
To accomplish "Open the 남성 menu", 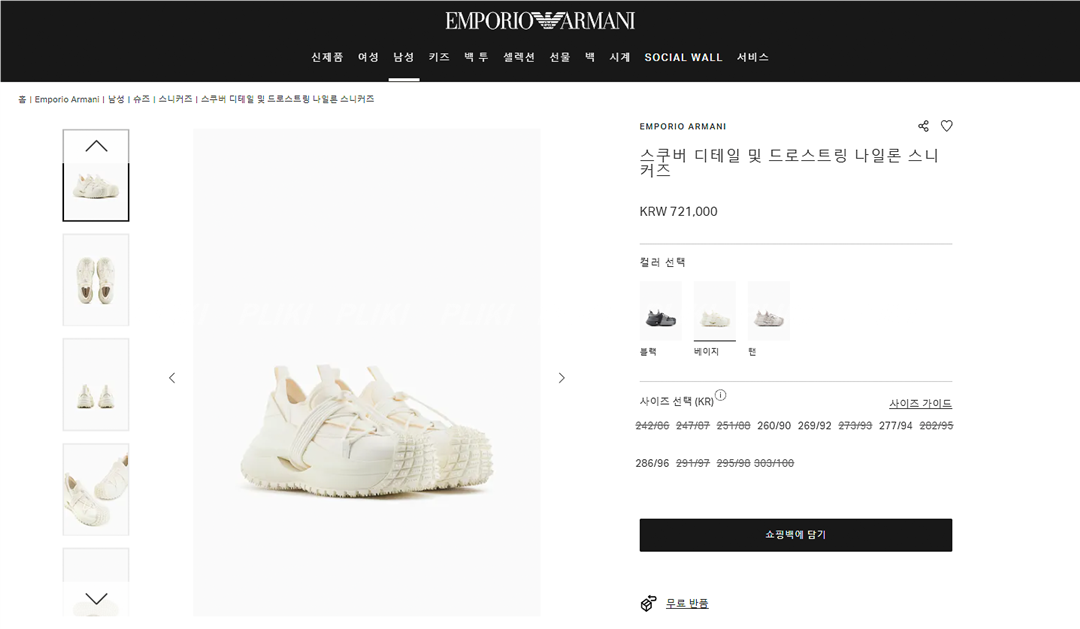I will [403, 58].
